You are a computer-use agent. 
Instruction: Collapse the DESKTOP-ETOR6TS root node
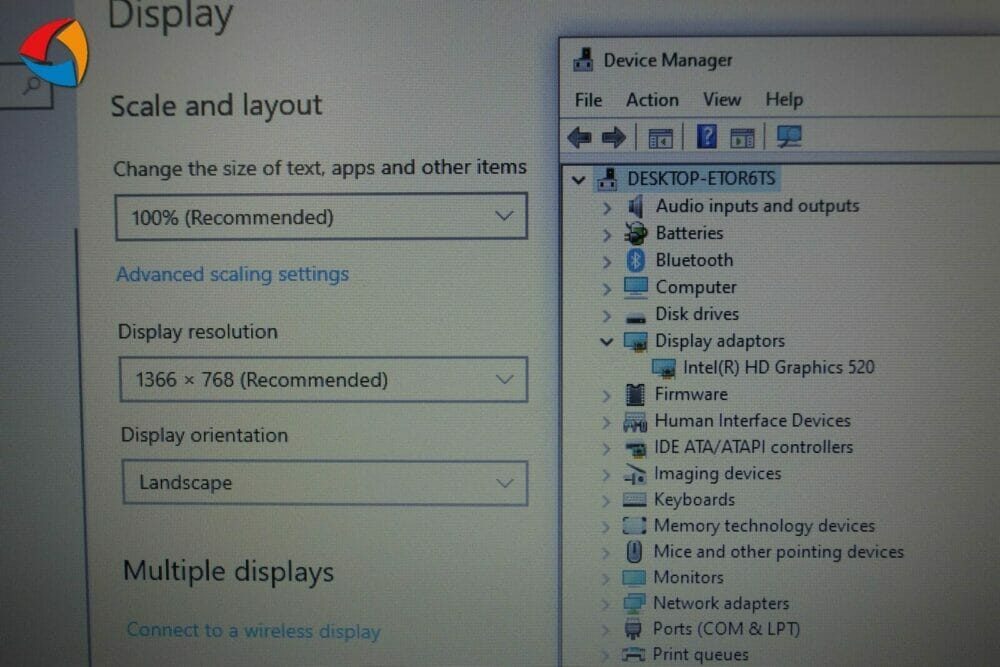tap(578, 180)
